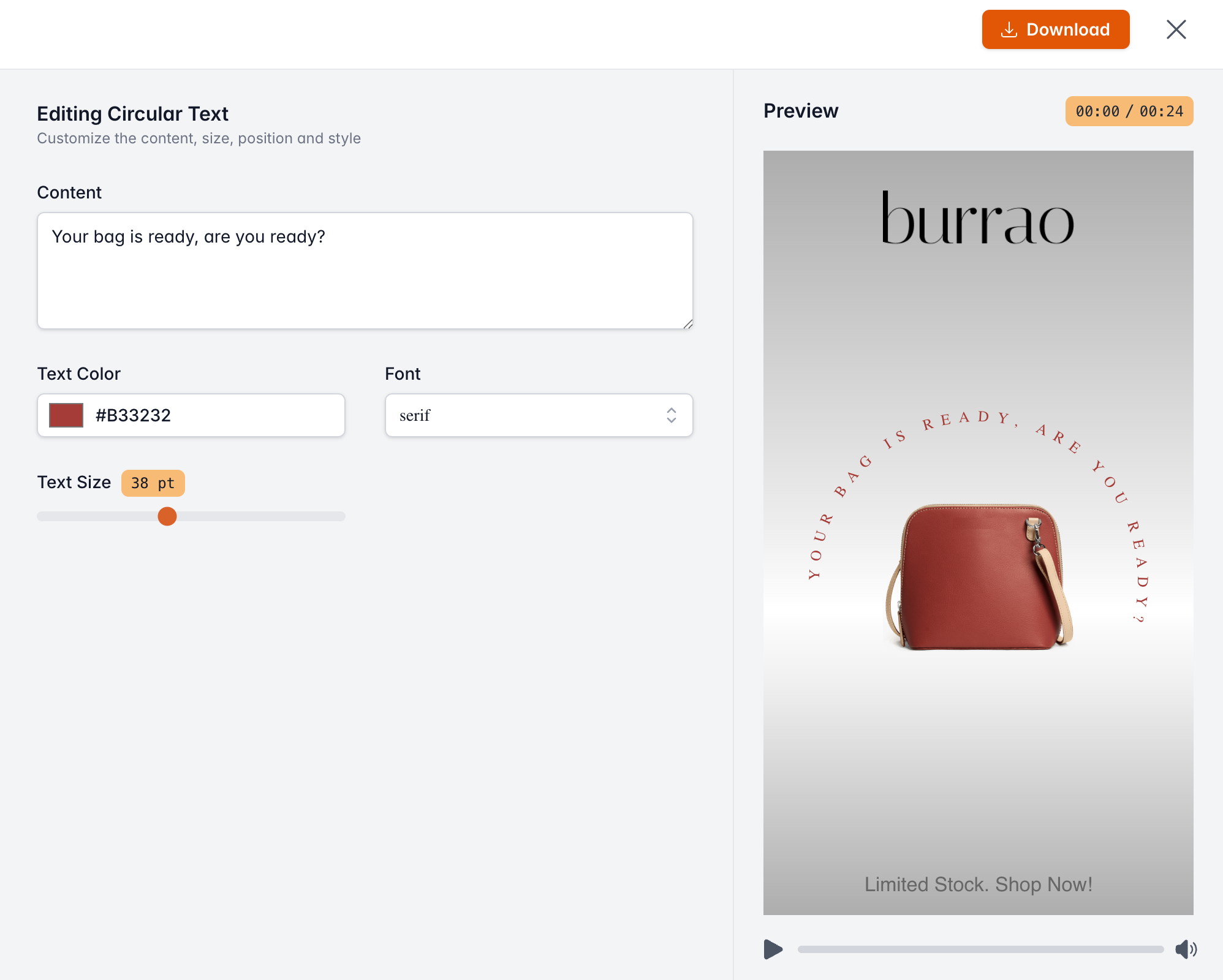
Task: Mute the preview audio speaker icon
Action: coord(1186,949)
